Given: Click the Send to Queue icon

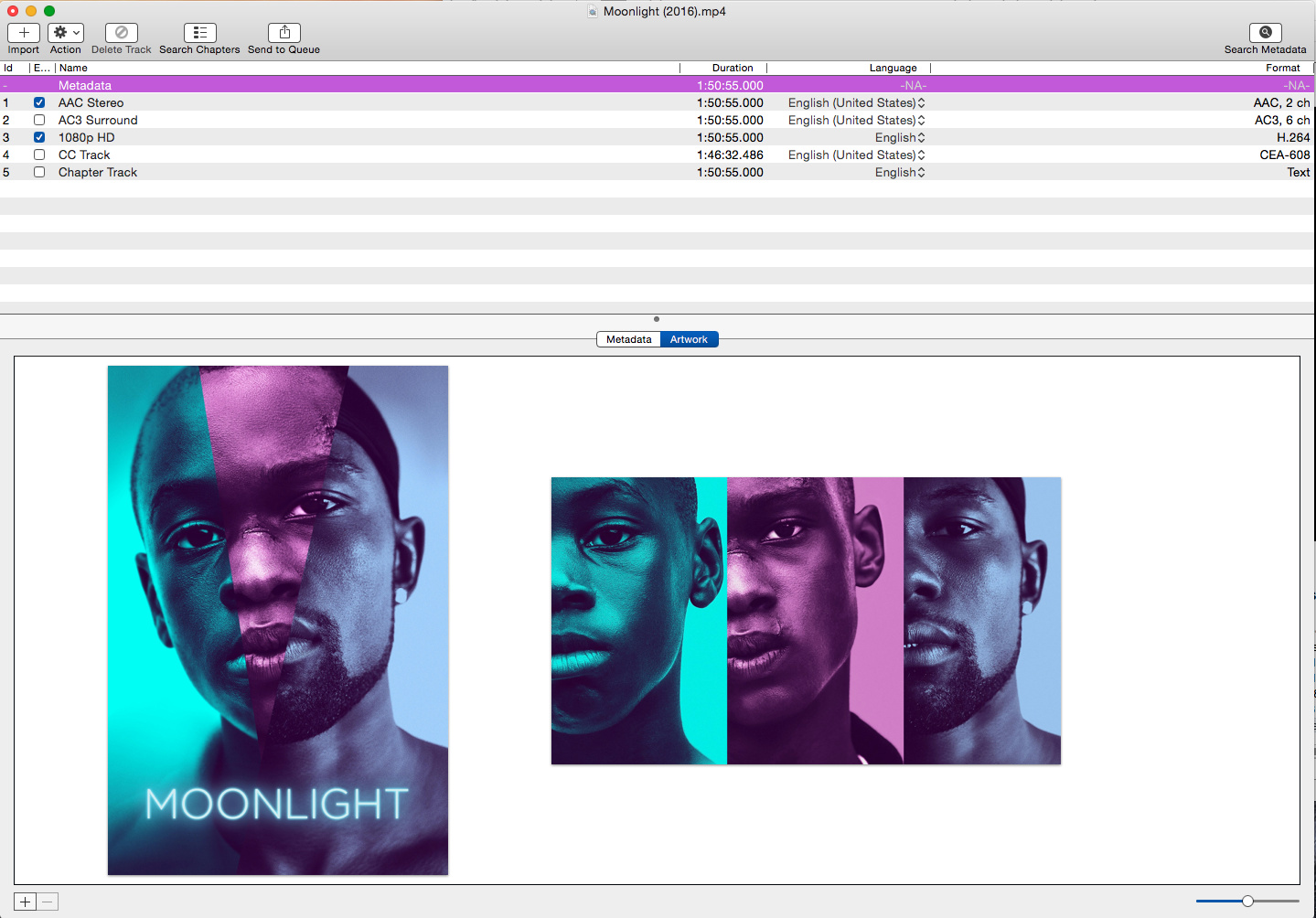Looking at the screenshot, I should click(284, 33).
